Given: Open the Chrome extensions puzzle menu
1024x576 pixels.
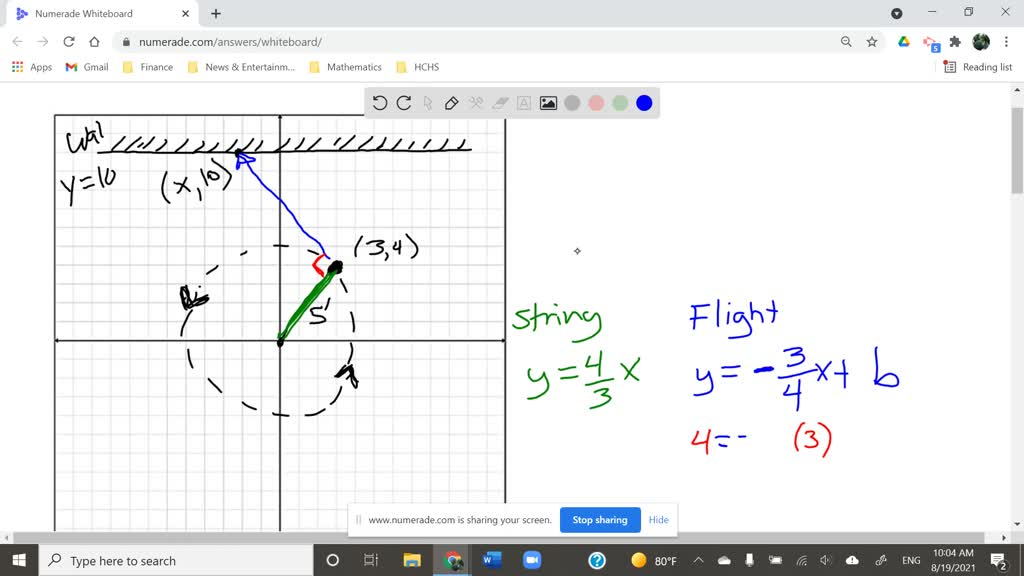Looking at the screenshot, I should [x=955, y=42].
